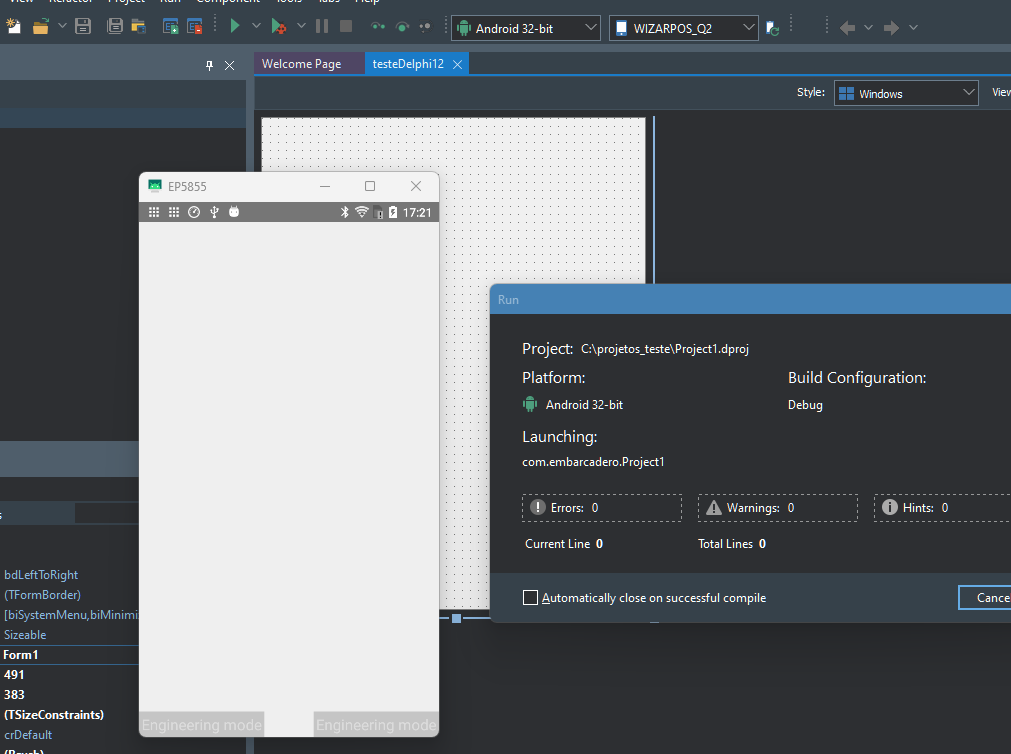Expand the Run without debugging dropdown arrow
This screenshot has width=1011, height=754.
[256, 26]
